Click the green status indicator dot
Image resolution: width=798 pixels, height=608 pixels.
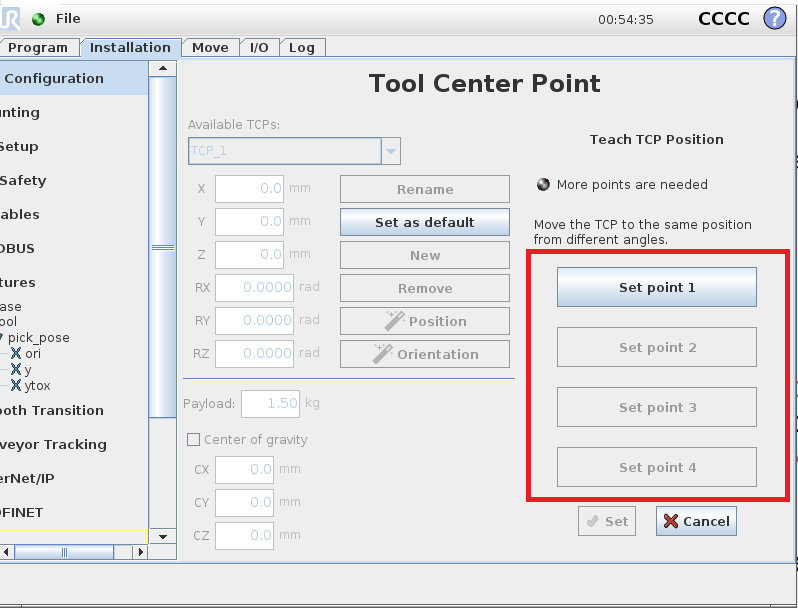point(38,19)
